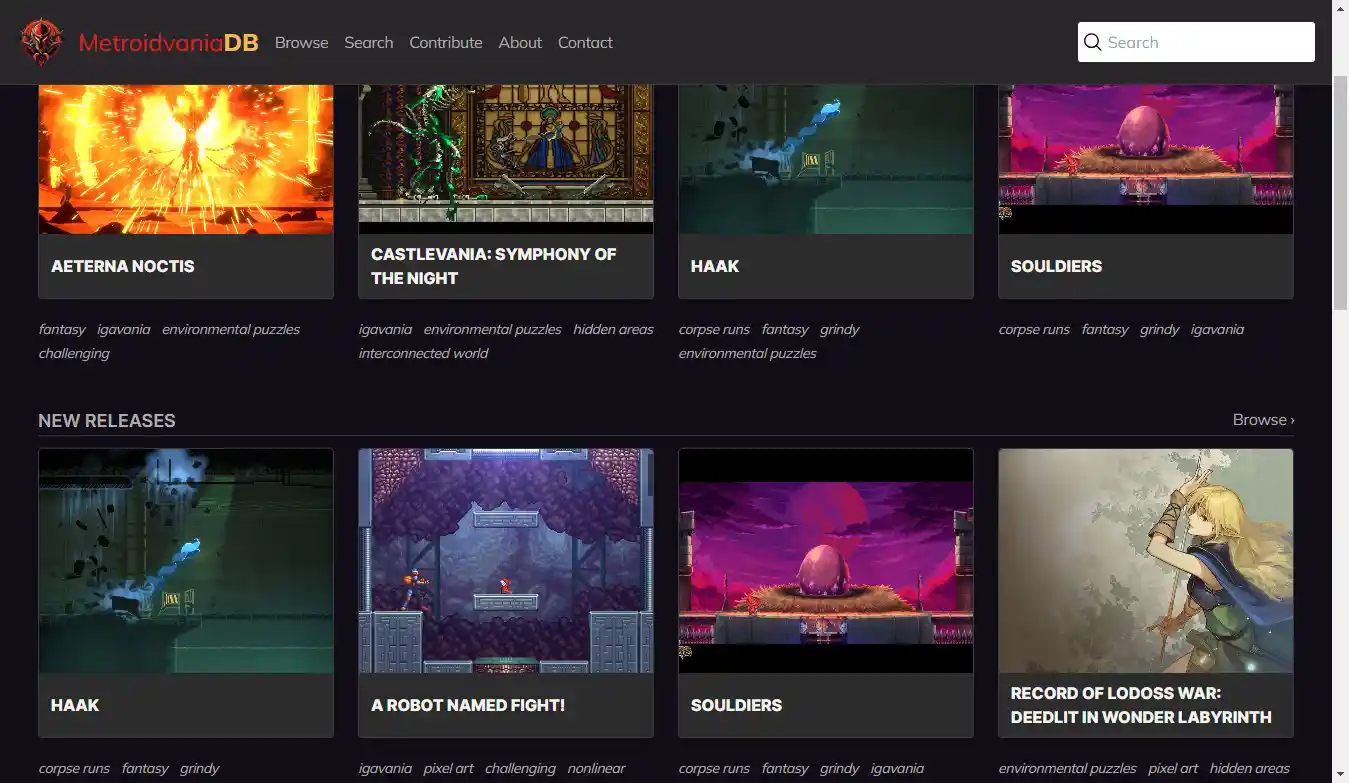The width and height of the screenshot is (1349, 783).
Task: Click 'corpse runs' tag under New Releases HAAK
Action: pos(74,768)
